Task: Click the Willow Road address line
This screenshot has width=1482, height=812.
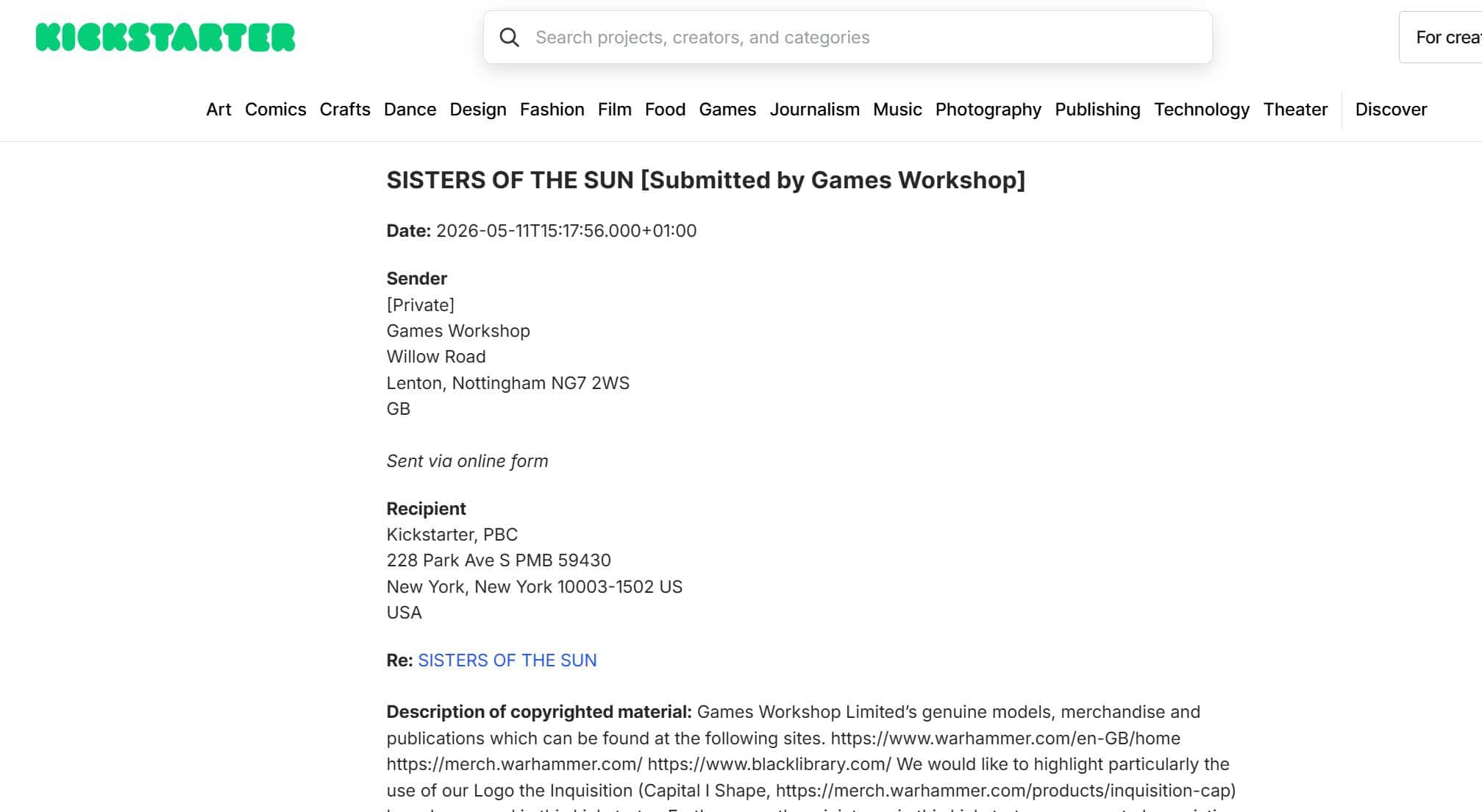Action: pyautogui.click(x=436, y=357)
